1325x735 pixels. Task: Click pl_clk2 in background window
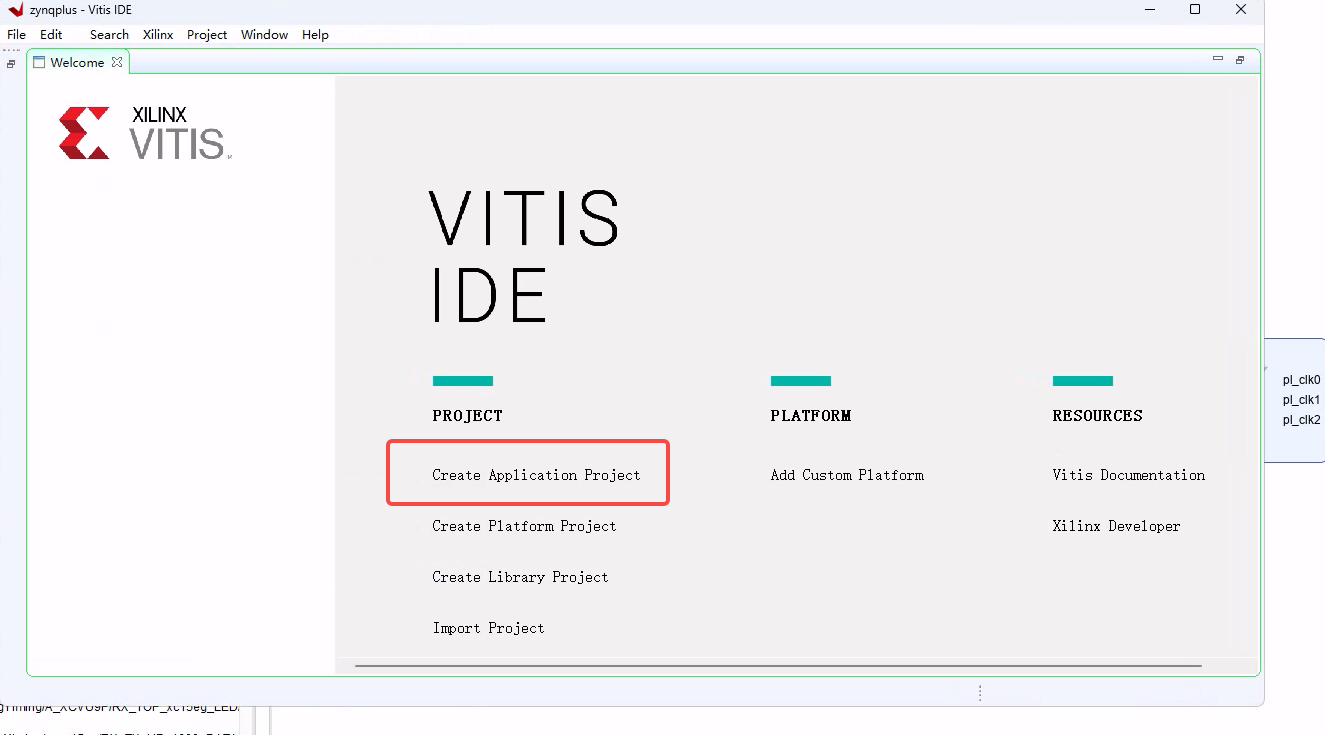click(x=1301, y=420)
